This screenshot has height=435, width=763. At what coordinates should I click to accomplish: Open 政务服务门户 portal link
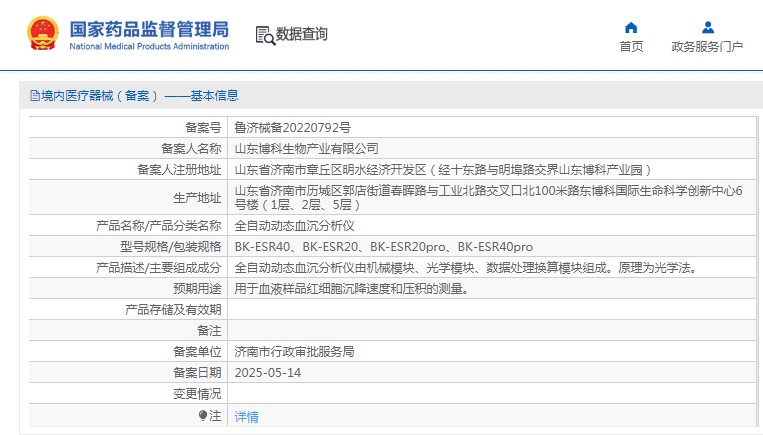[x=707, y=46]
